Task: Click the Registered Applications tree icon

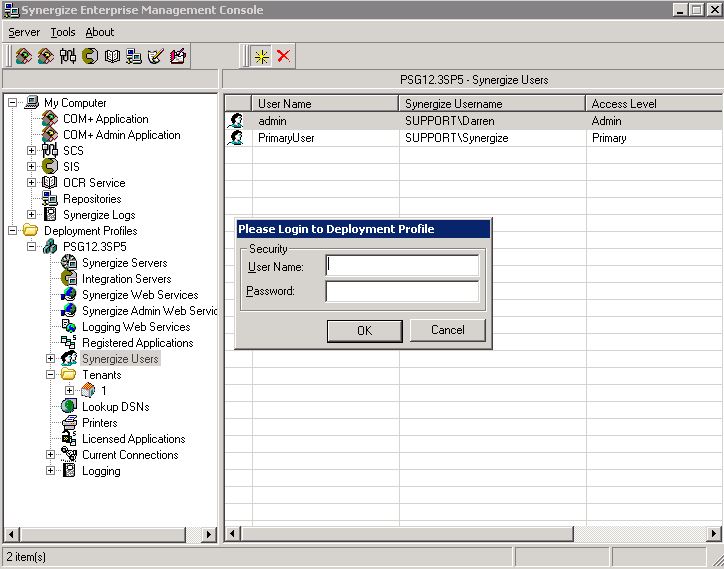Action: [x=69, y=342]
